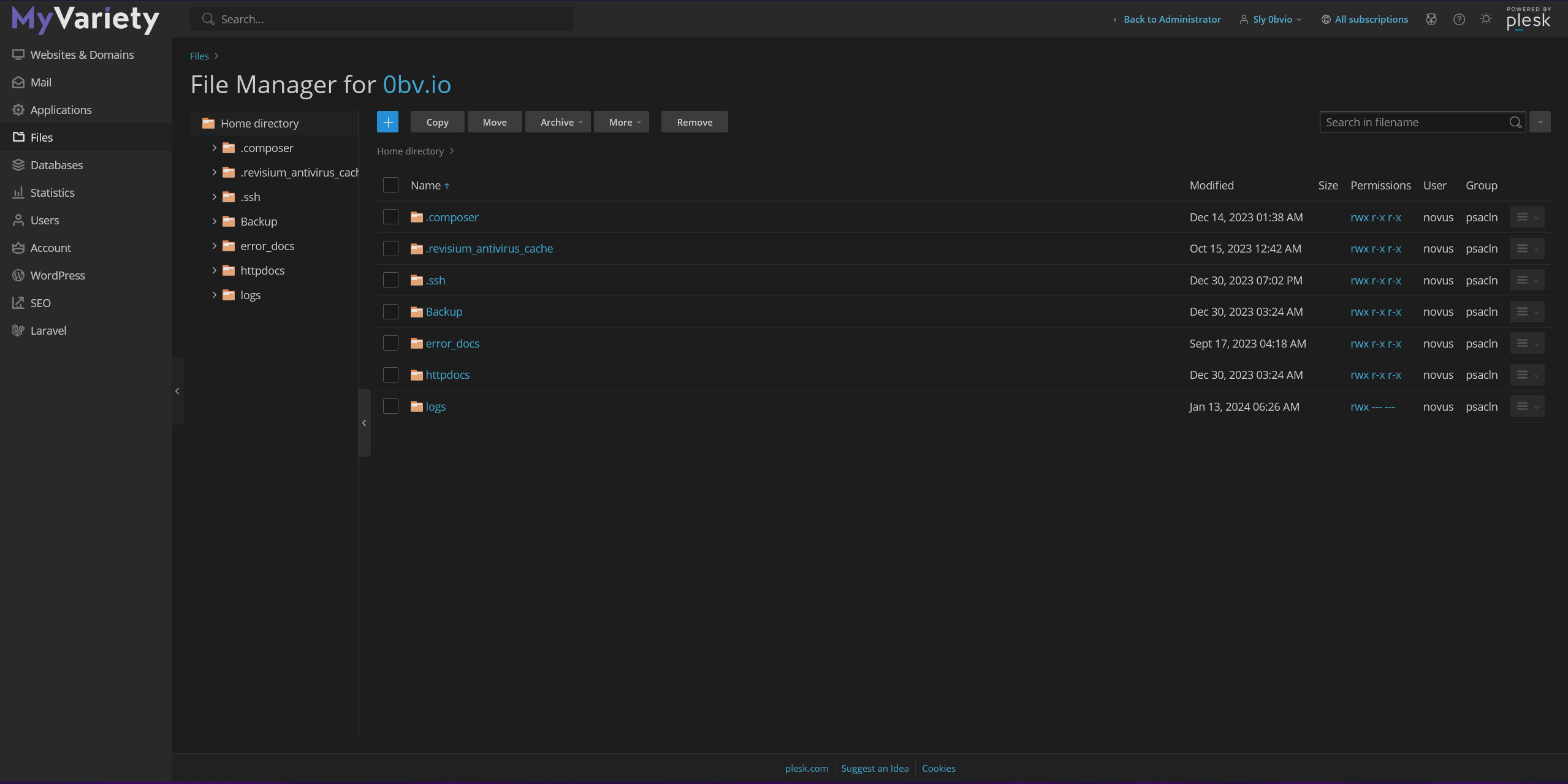Open Statistics in the sidebar menu
Viewport: 1568px width, 784px height.
click(x=52, y=192)
